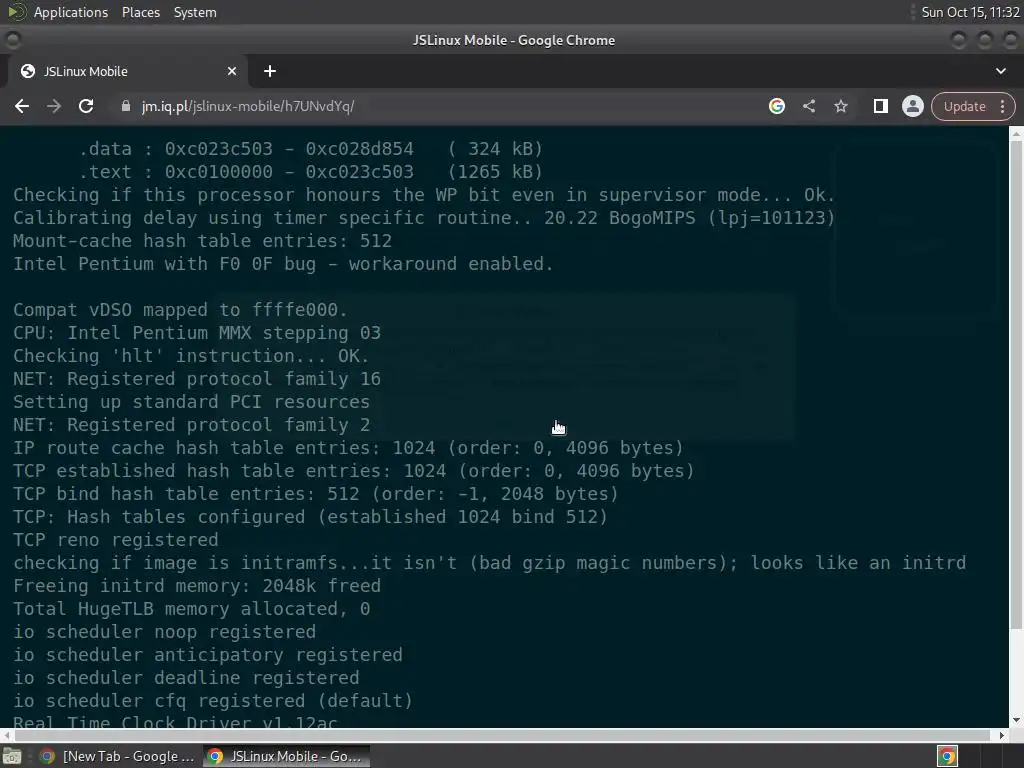This screenshot has width=1024, height=768.
Task: Click line 'io scheduler noop registered'
Action: (165, 632)
